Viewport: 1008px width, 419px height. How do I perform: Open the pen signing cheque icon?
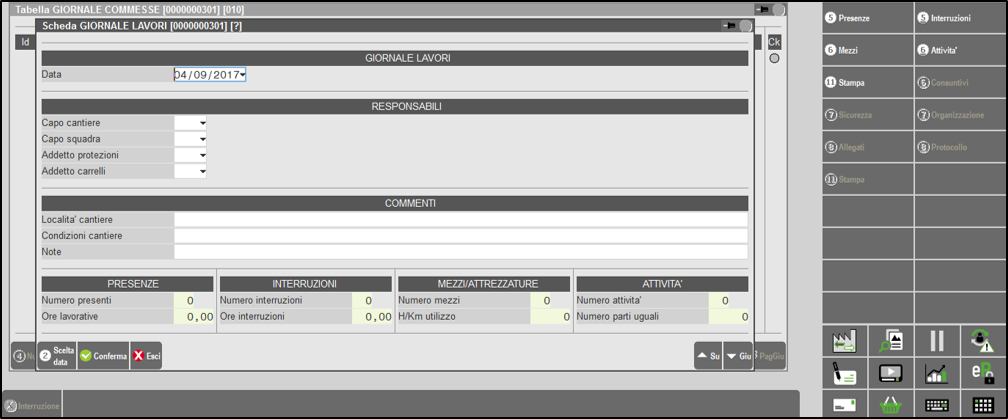(x=845, y=373)
